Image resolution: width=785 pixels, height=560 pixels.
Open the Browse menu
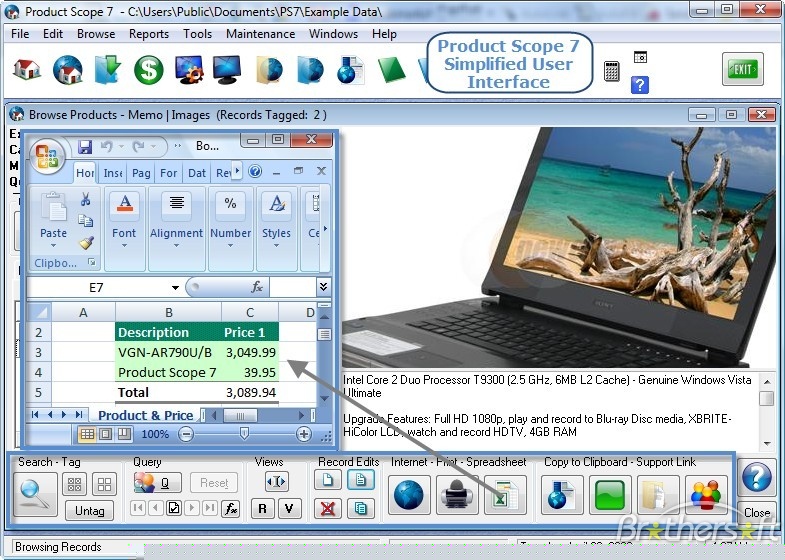coord(96,34)
